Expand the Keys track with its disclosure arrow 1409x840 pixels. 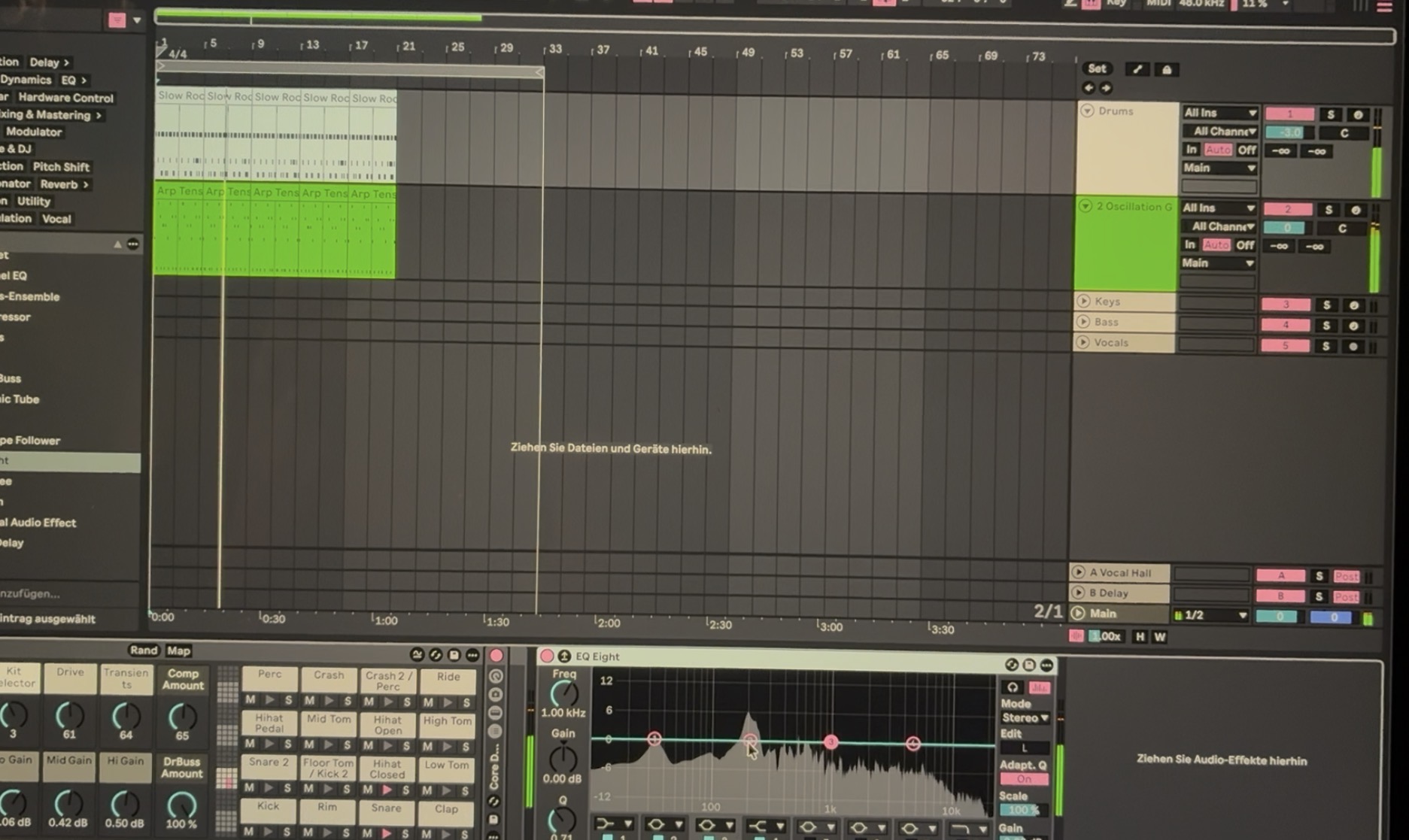(1083, 302)
